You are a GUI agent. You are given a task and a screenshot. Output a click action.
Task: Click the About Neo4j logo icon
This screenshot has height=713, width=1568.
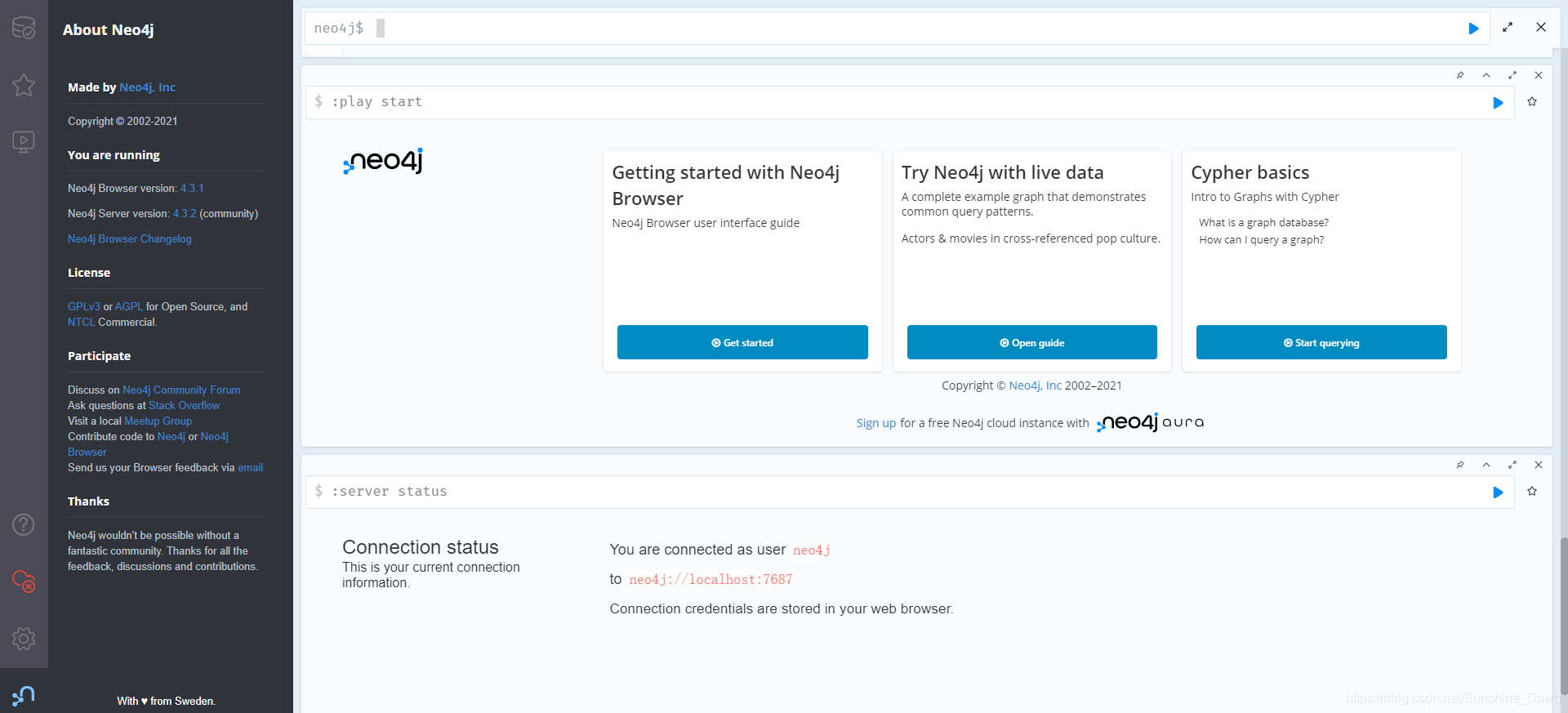(x=24, y=696)
